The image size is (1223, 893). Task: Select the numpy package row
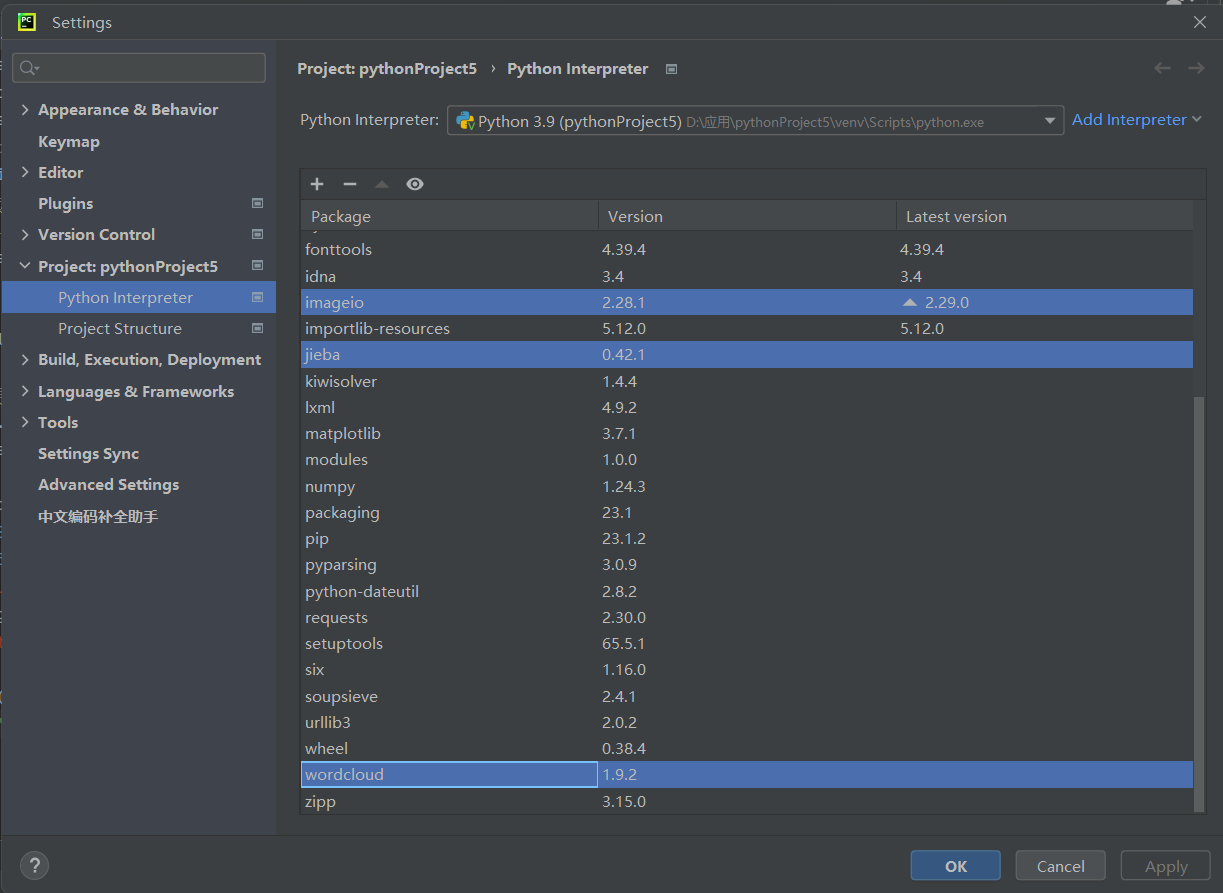pyautogui.click(x=747, y=486)
